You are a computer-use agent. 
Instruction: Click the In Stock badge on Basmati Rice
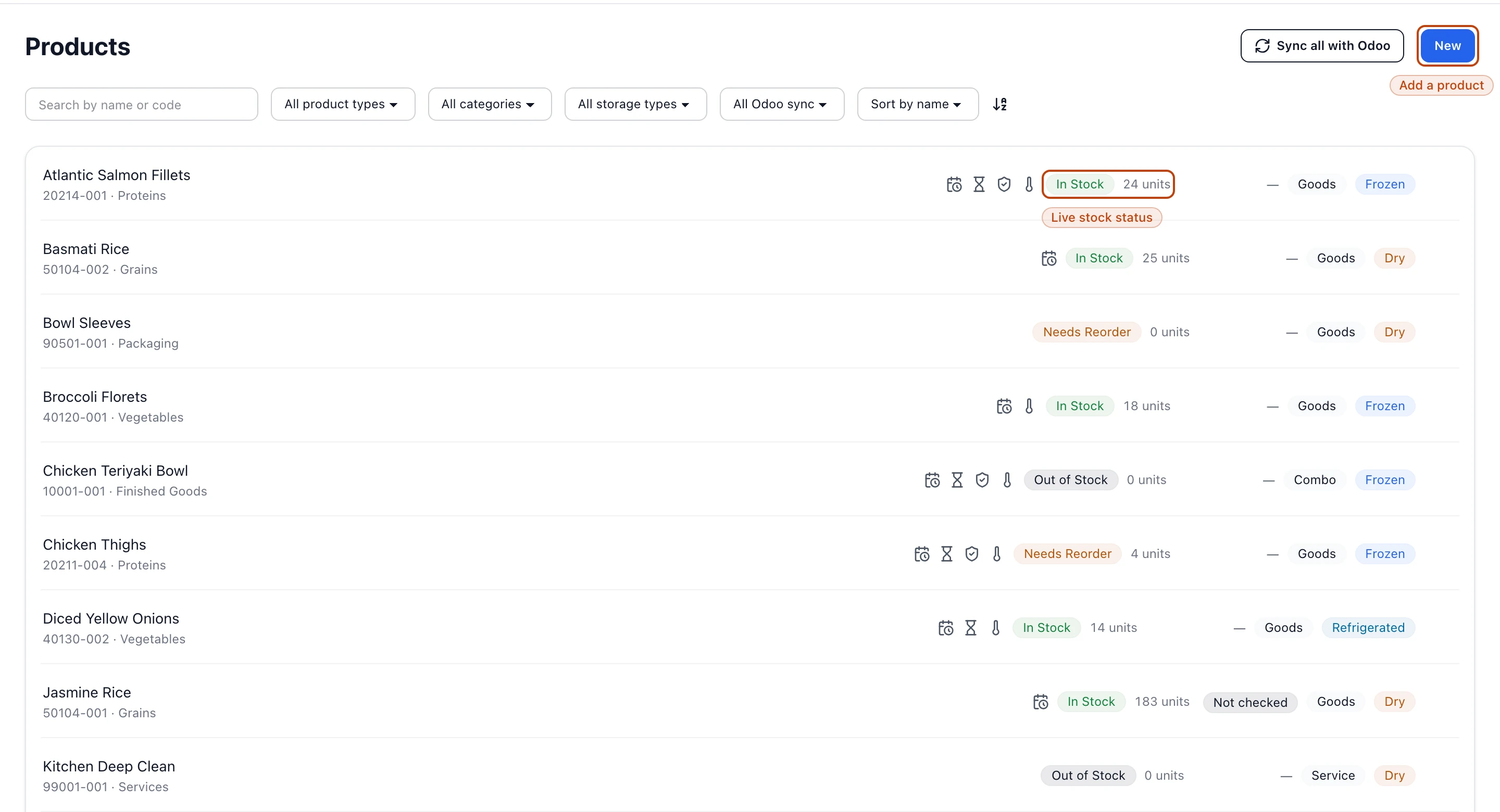click(1099, 259)
